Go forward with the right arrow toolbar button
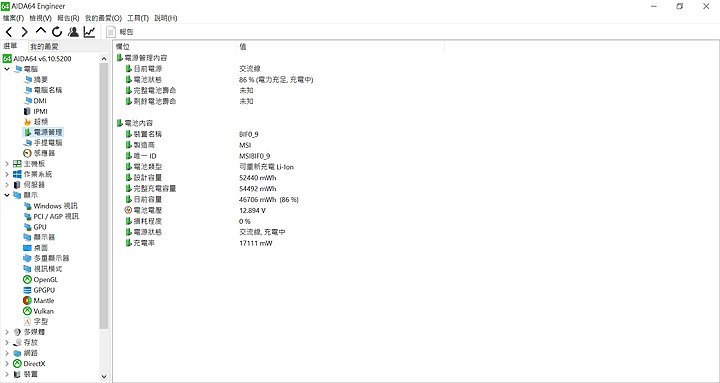Viewport: 720px width, 383px height. (25, 32)
